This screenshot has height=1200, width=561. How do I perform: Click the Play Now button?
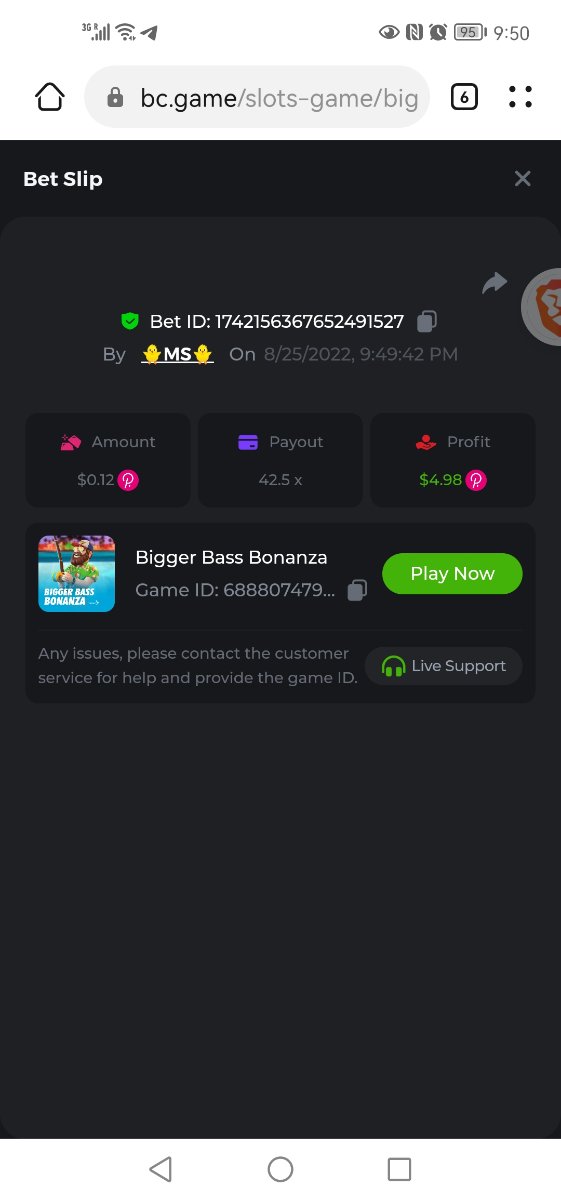(452, 573)
